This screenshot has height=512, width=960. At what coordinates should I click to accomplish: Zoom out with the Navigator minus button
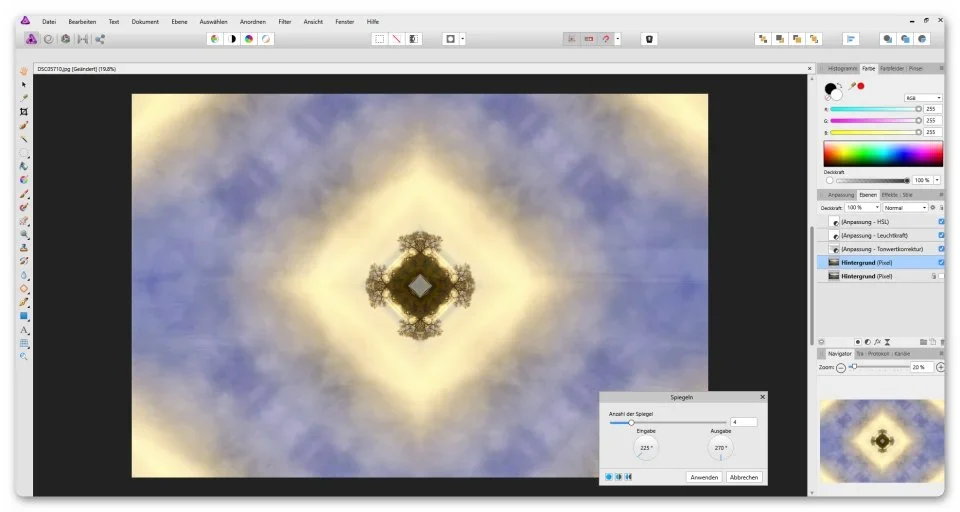(x=841, y=367)
